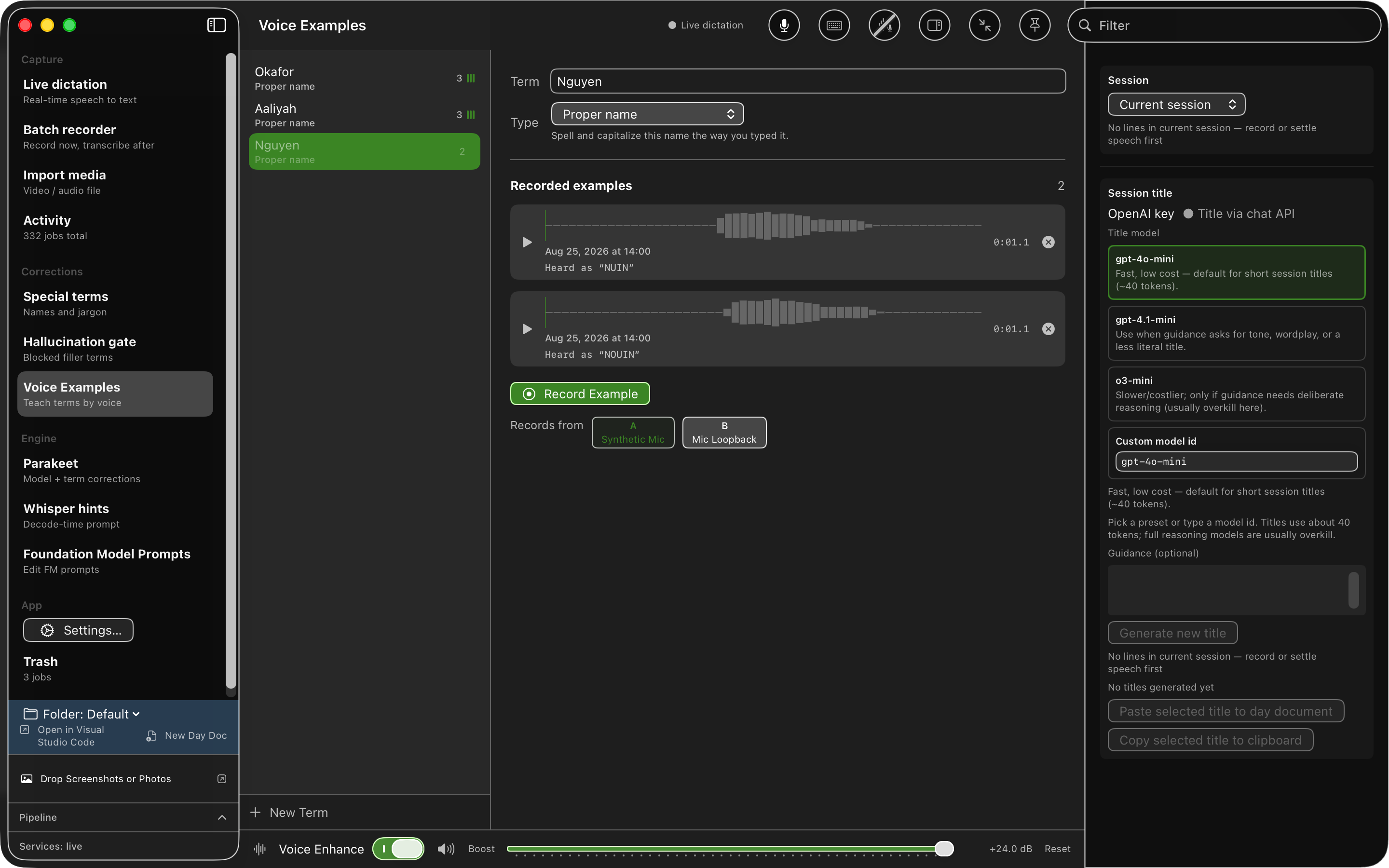
Task: Open the Folder: Default dropdown
Action: (x=82, y=714)
